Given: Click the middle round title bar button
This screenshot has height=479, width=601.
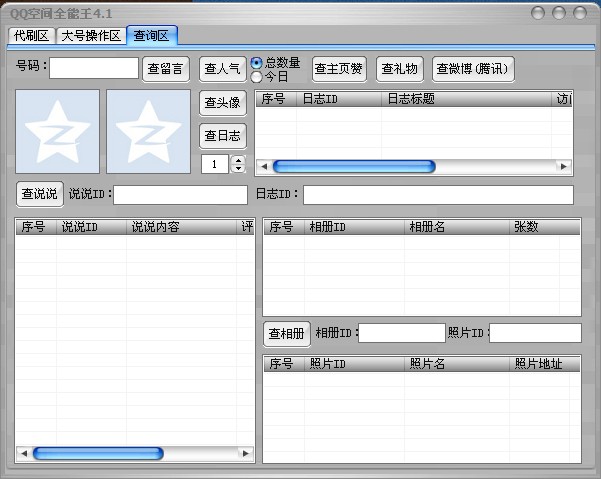Looking at the screenshot, I should click(x=559, y=13).
